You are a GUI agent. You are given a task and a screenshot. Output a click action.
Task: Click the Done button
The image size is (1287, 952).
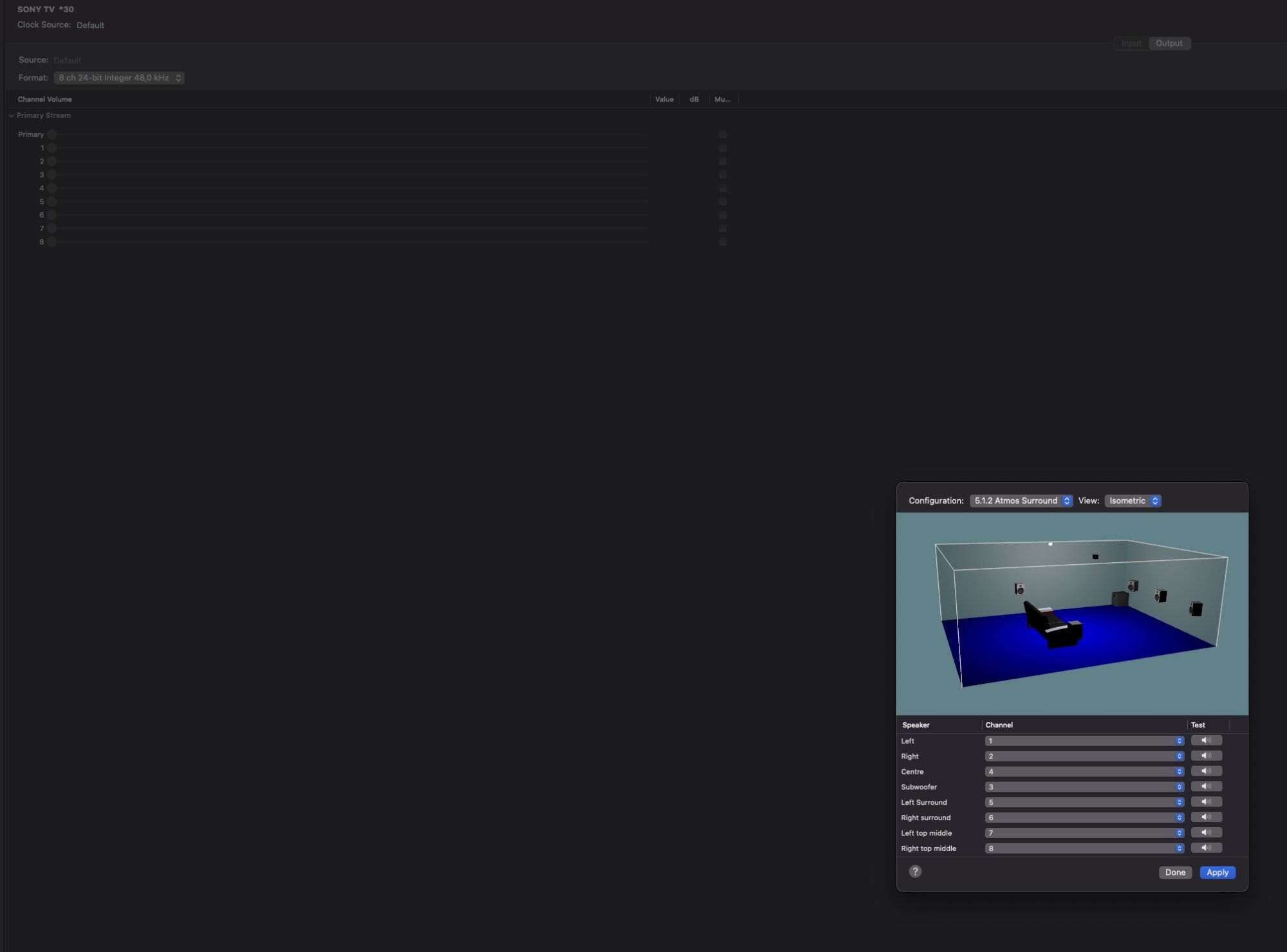click(1174, 872)
